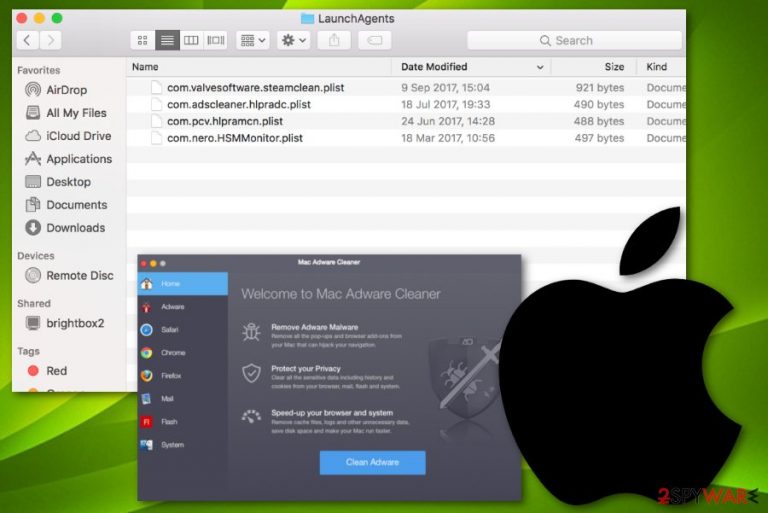Switch Finder to icon view
The height and width of the screenshot is (513, 768).
[143, 40]
